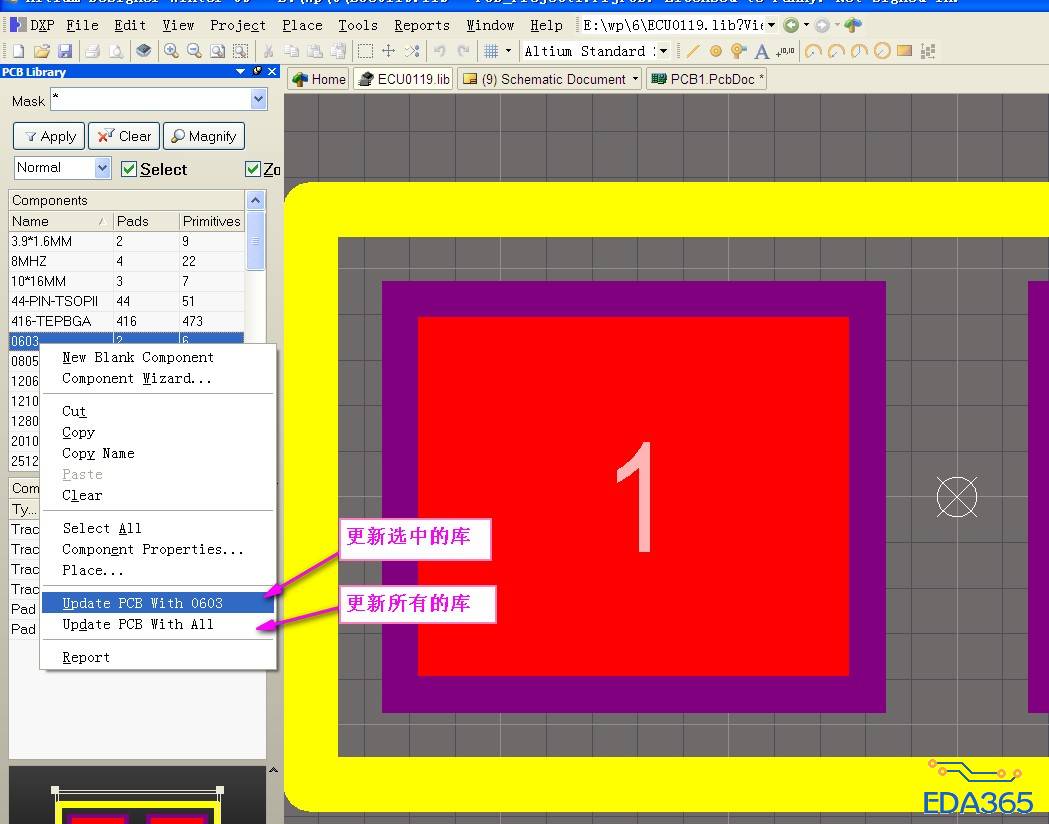Image resolution: width=1049 pixels, height=824 pixels.
Task: Switch to the ECU0119.lib tab
Action: [x=403, y=79]
